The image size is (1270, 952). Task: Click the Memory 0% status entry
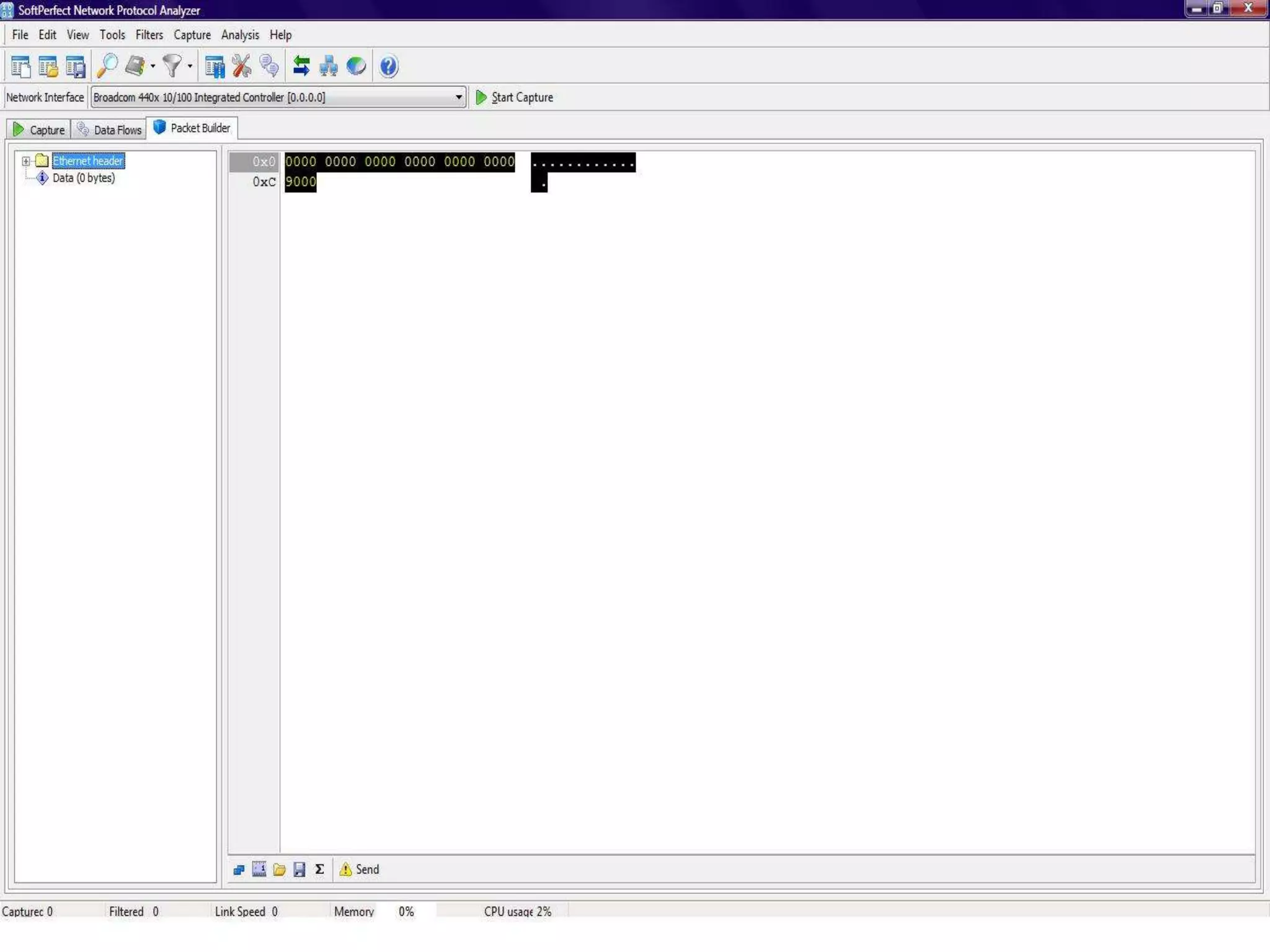374,911
